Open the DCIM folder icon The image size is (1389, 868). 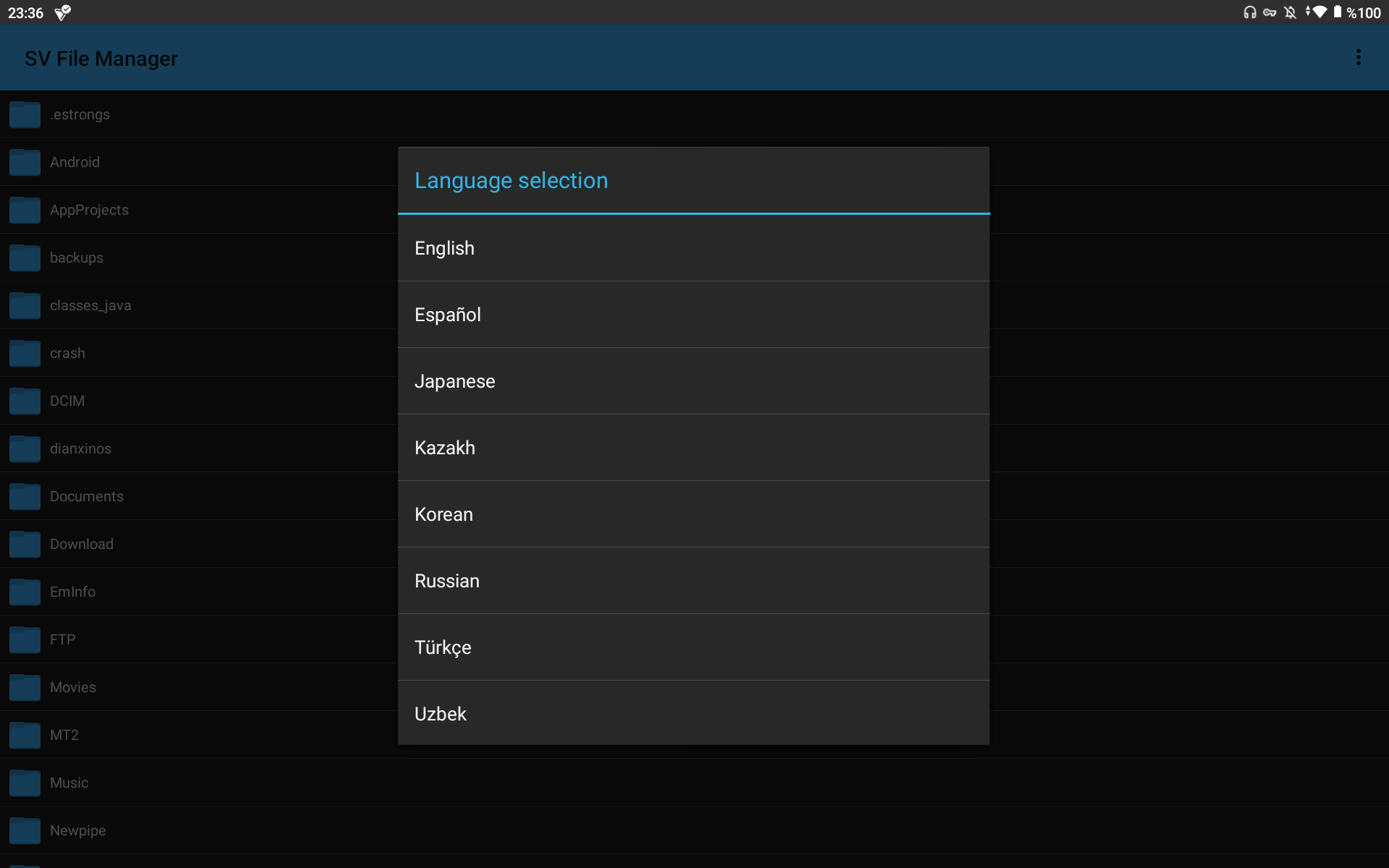coord(24,401)
